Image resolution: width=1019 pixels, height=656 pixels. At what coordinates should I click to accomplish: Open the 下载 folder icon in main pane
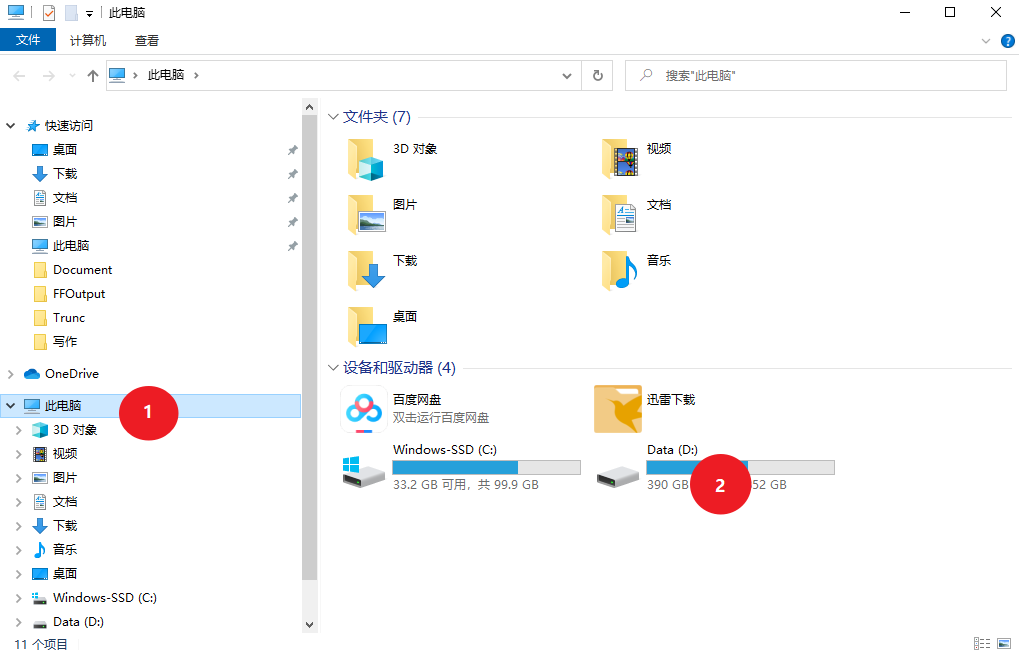(x=367, y=271)
